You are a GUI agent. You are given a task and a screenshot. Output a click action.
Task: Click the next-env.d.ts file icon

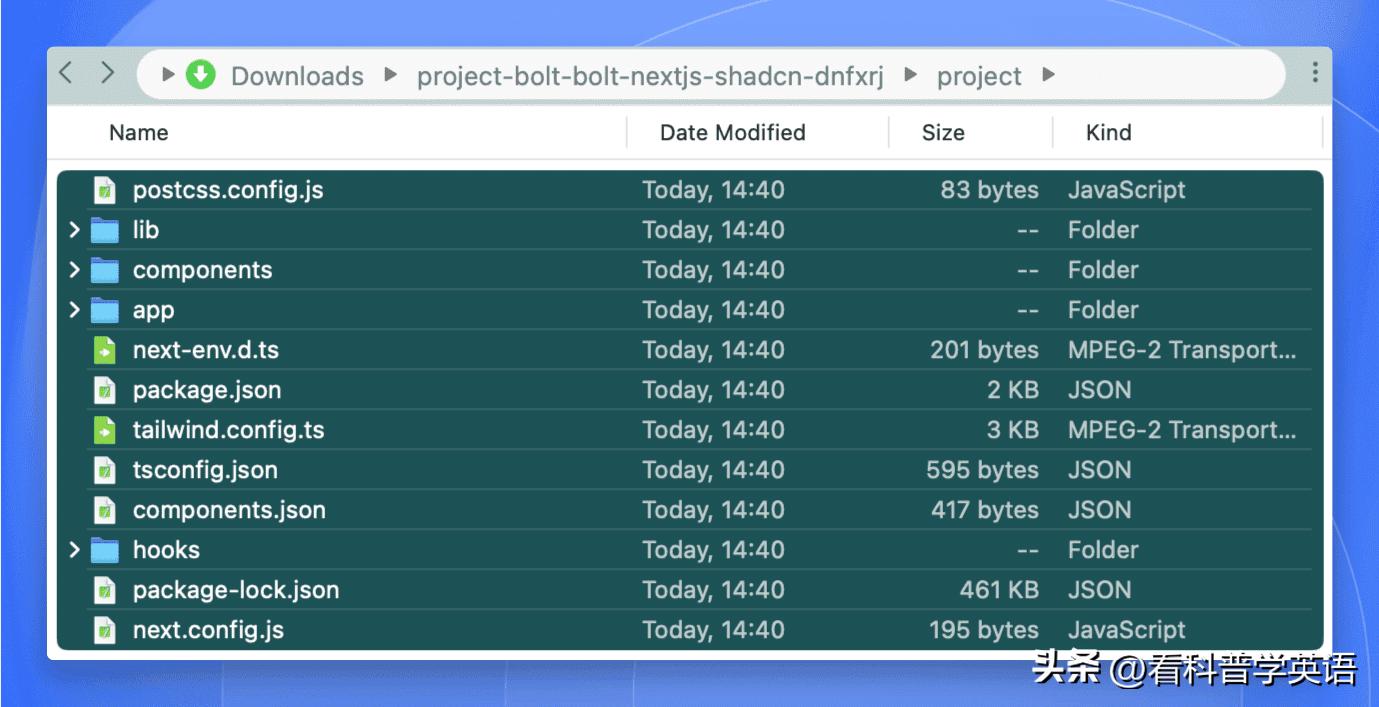(104, 350)
